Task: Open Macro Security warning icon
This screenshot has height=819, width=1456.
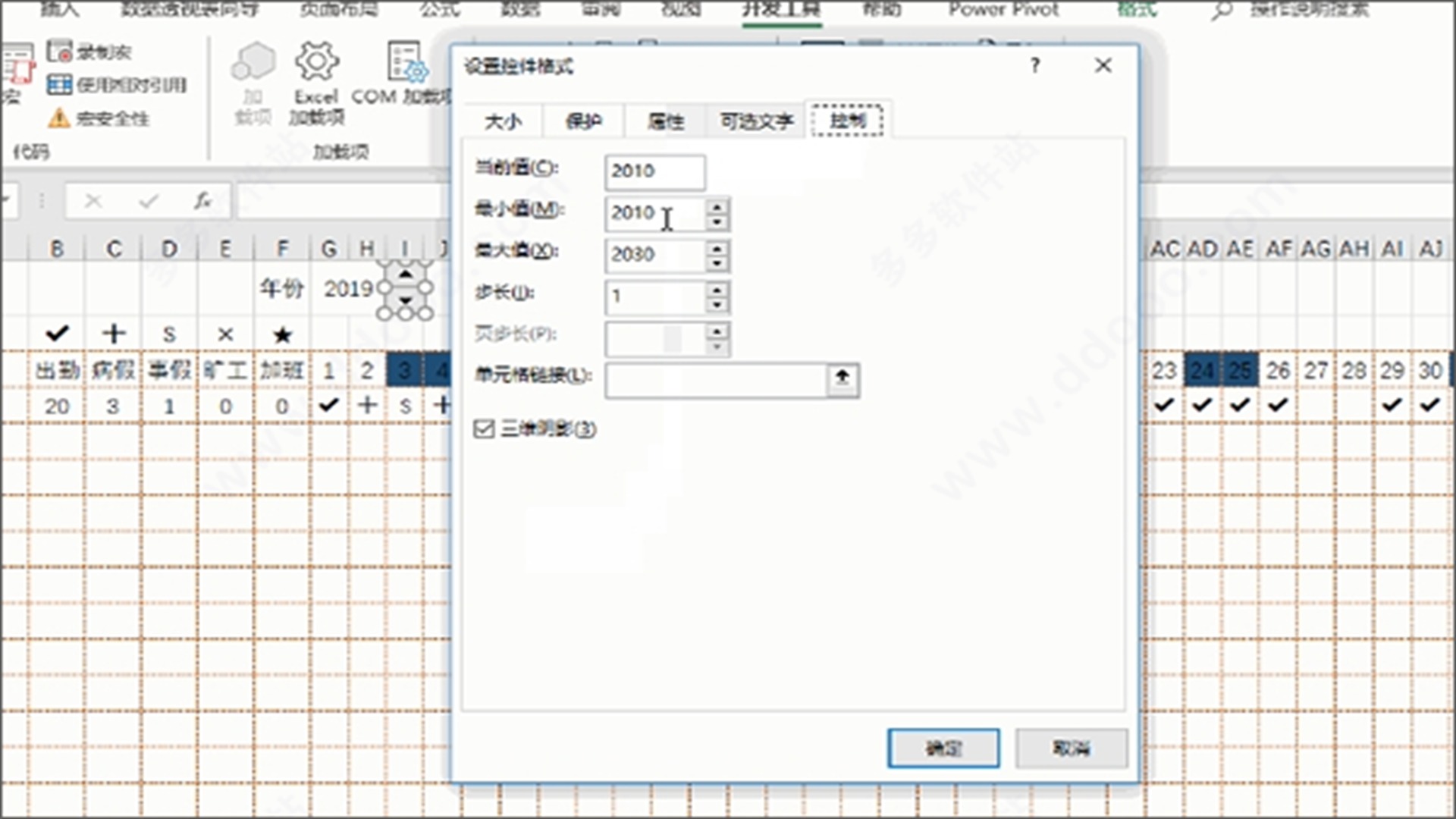Action: 59,118
